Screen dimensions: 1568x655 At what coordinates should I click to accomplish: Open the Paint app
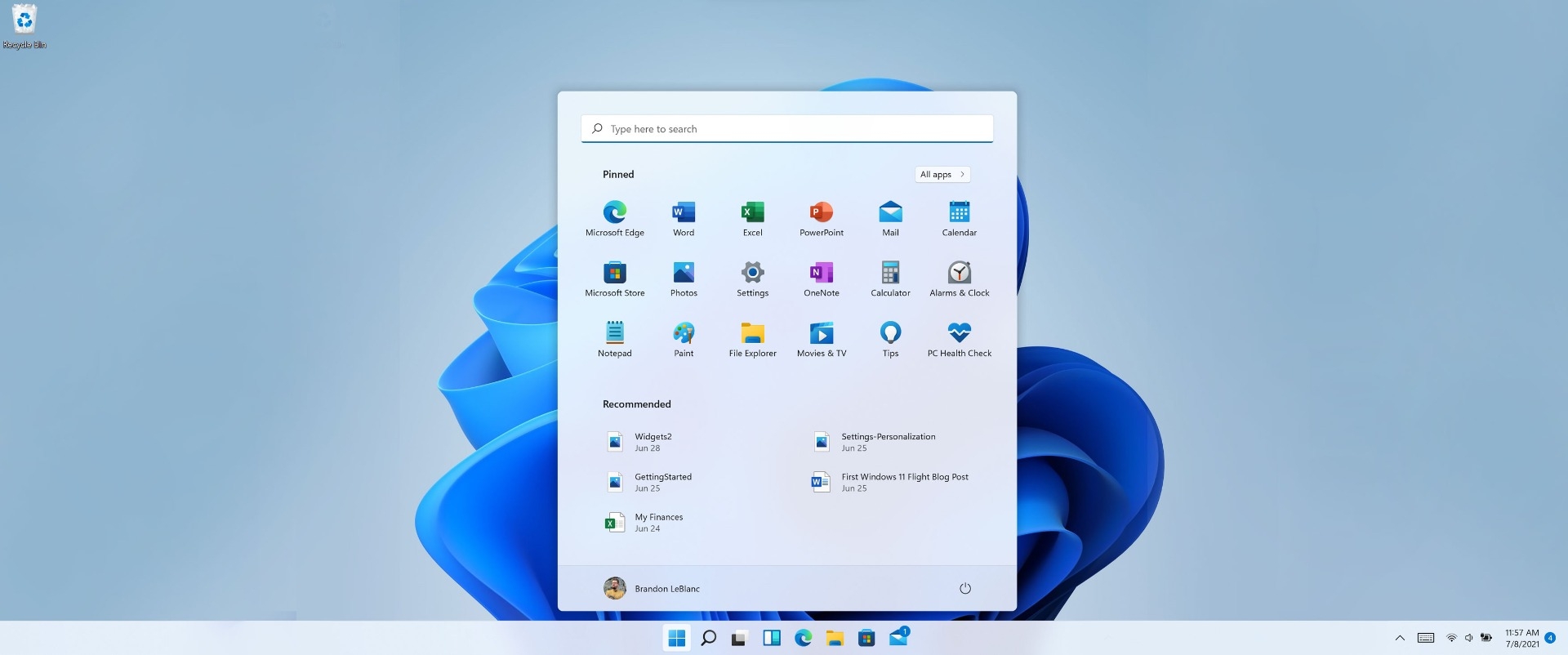tap(684, 339)
